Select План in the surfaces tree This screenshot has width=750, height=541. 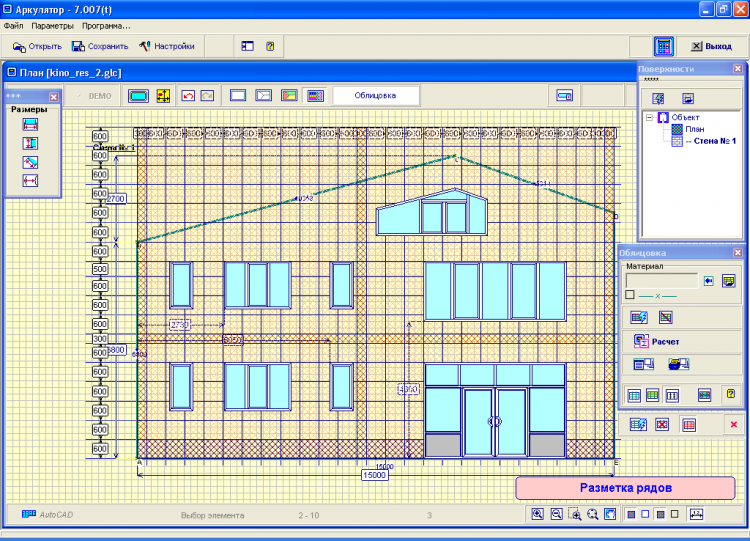695,129
